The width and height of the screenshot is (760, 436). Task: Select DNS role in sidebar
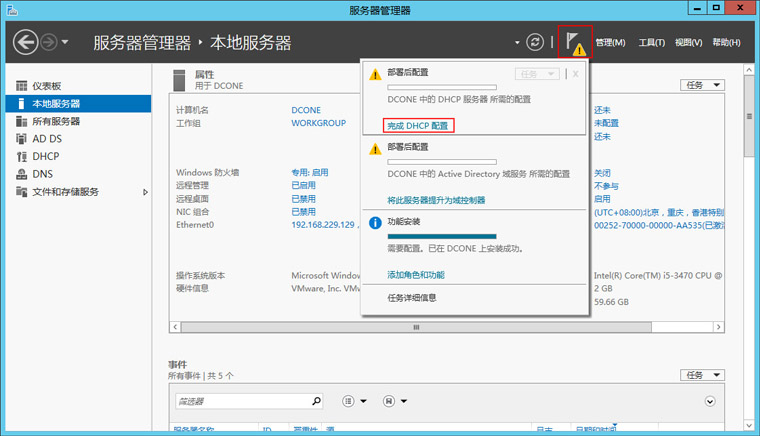[42, 174]
